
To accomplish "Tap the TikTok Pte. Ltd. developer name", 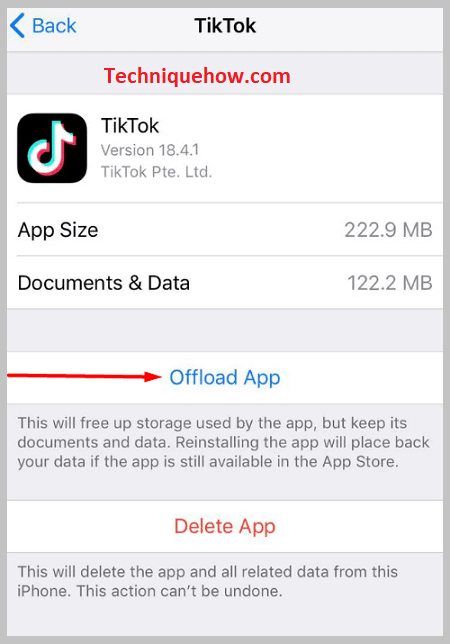I will 156,172.
